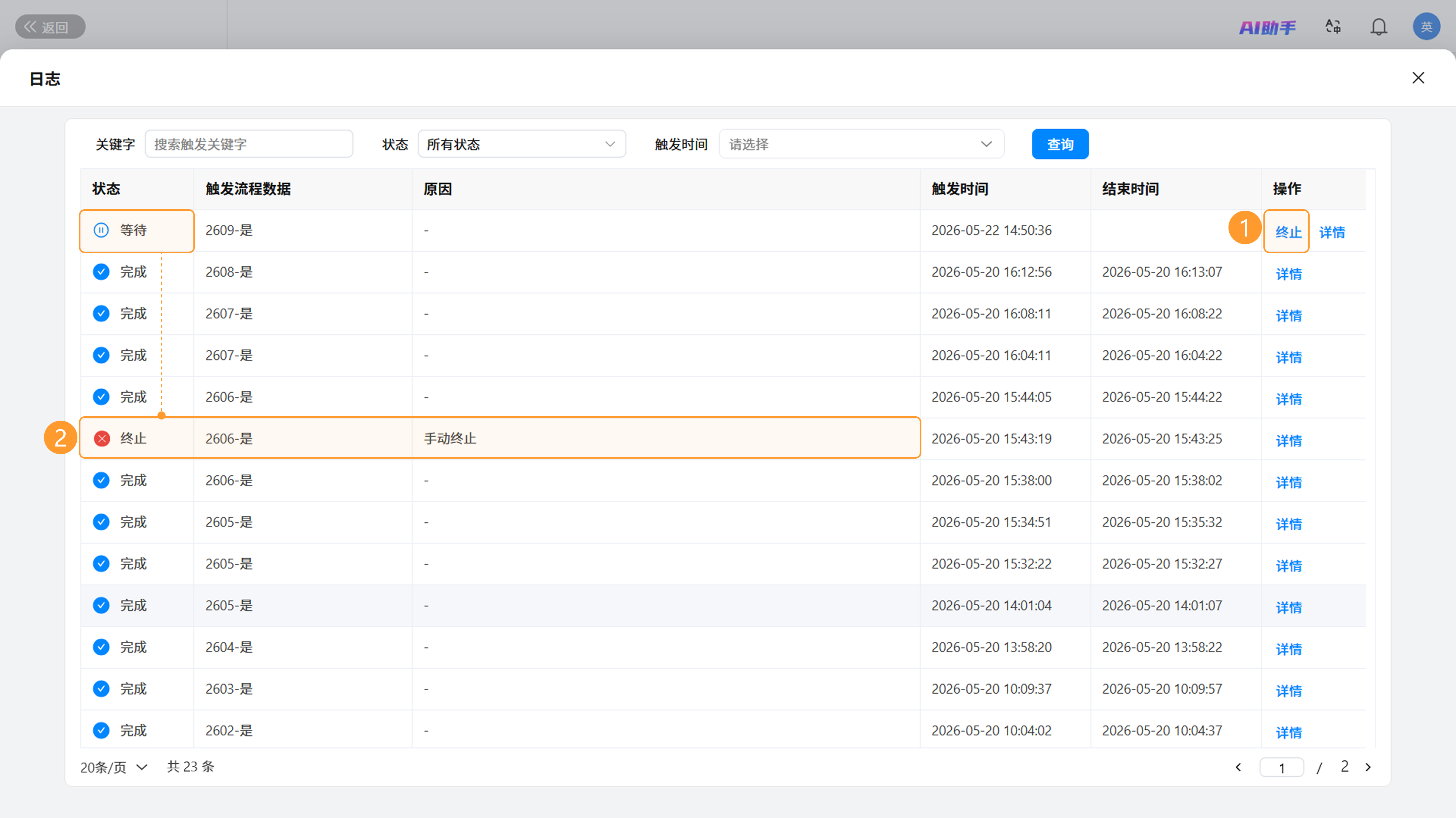
Task: Switch language with the translate icon
Action: [x=1333, y=27]
